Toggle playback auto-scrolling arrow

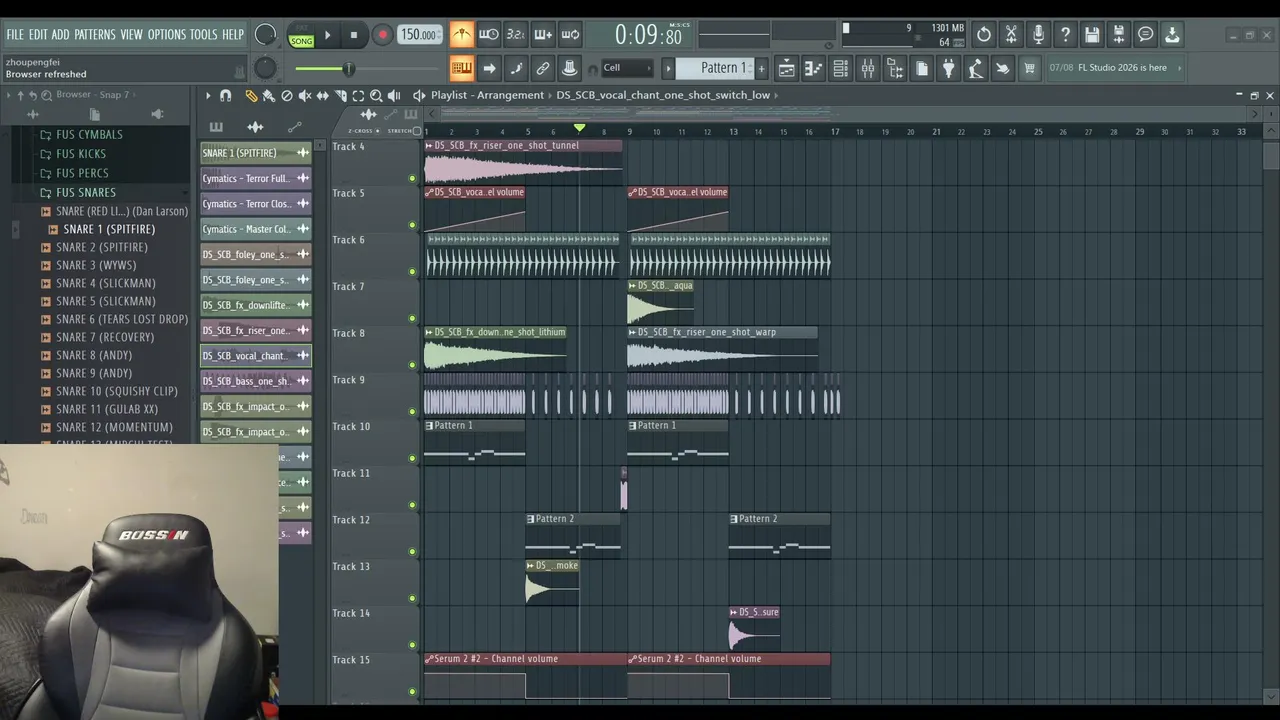pyautogui.click(x=489, y=68)
